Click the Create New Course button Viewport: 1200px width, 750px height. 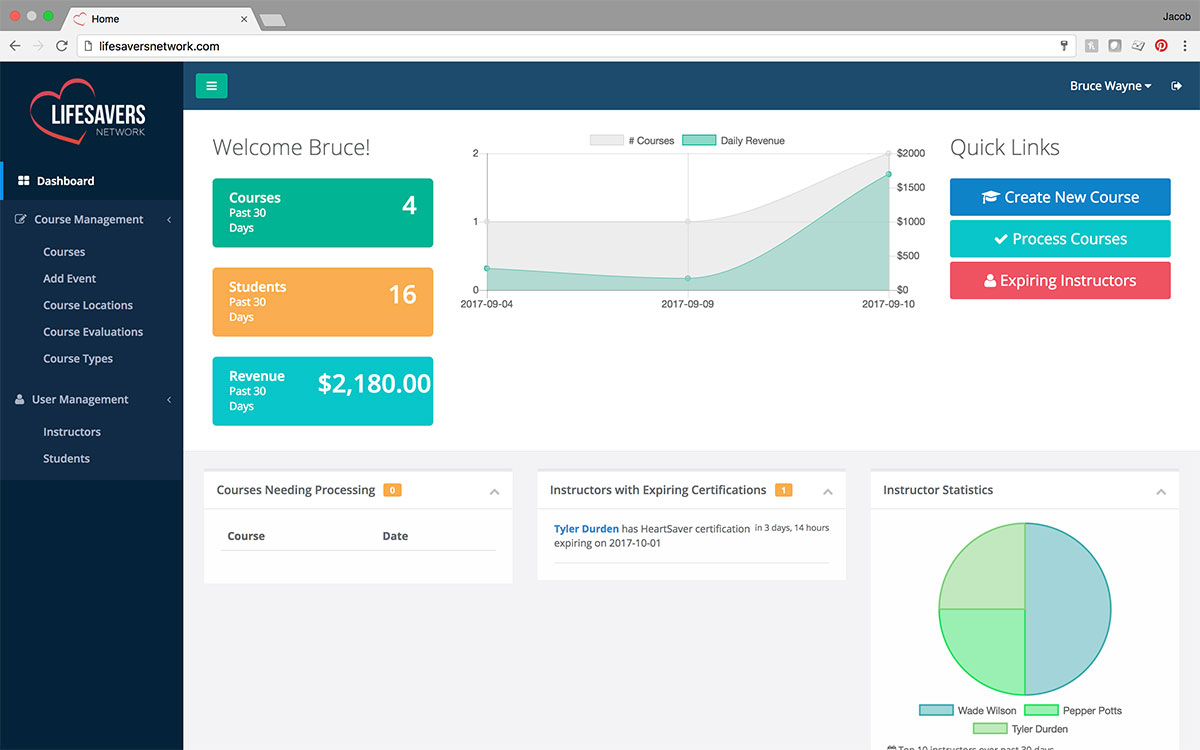[x=1060, y=197]
